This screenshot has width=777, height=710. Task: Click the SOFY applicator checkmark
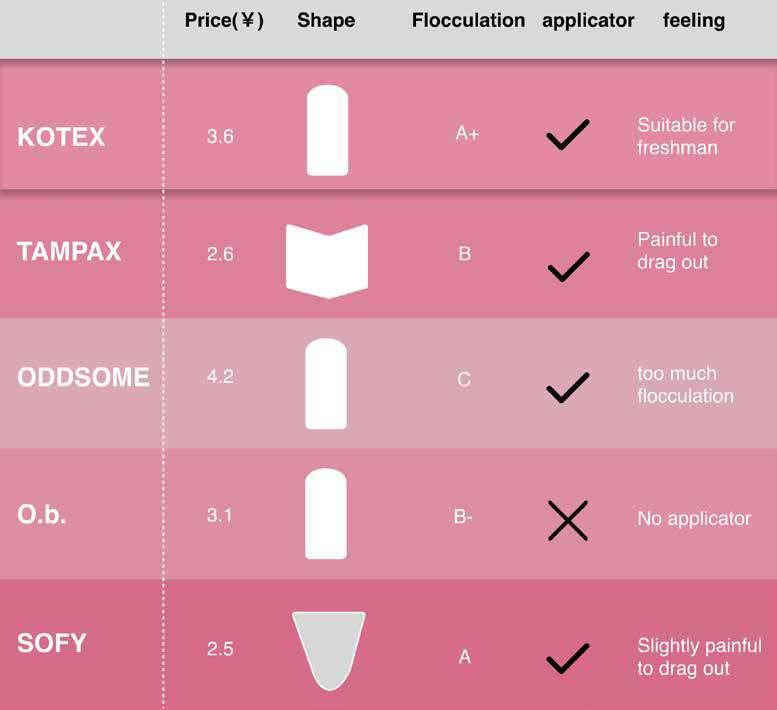coord(568,659)
